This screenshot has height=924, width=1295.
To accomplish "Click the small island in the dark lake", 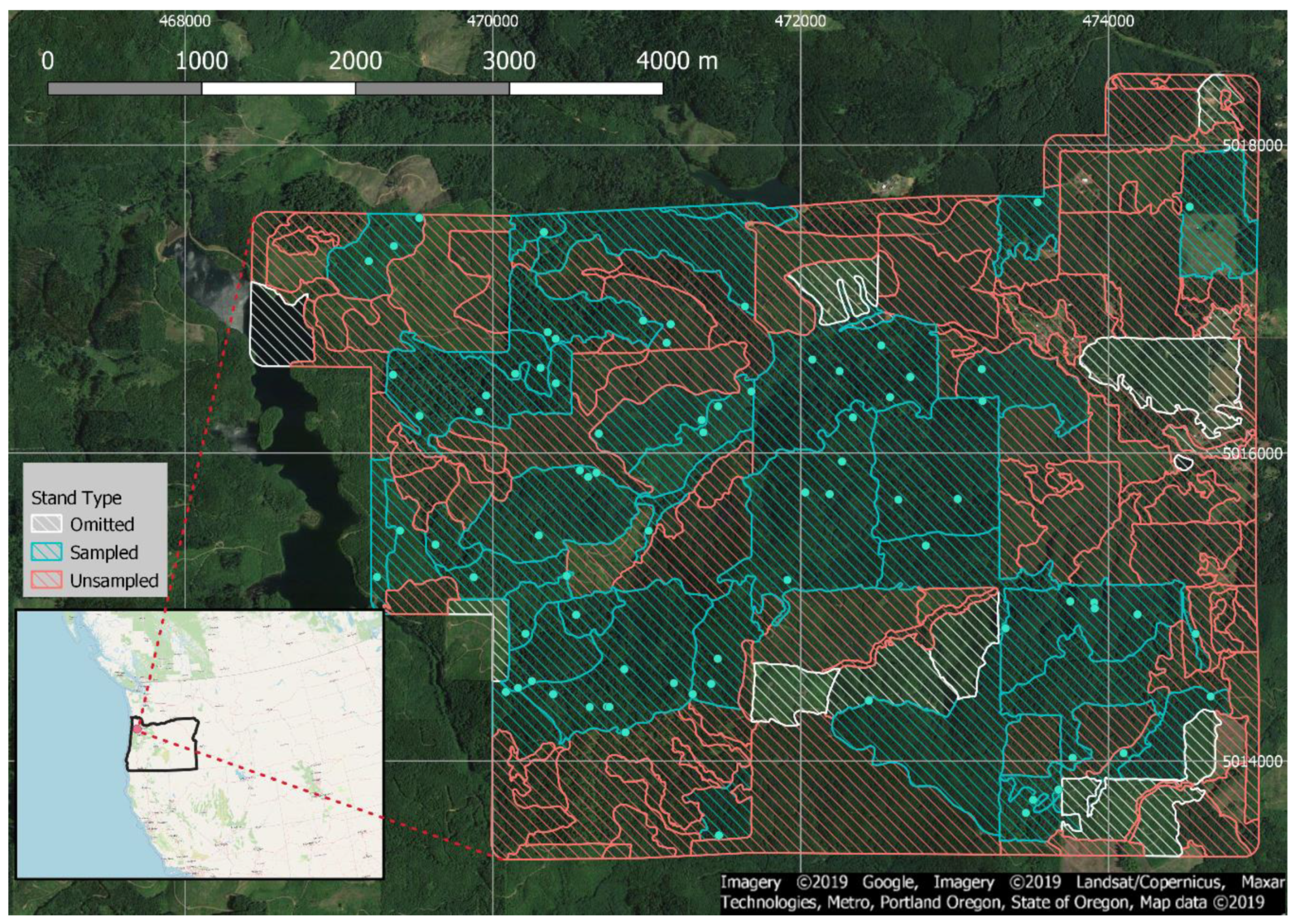I will pos(269,427).
